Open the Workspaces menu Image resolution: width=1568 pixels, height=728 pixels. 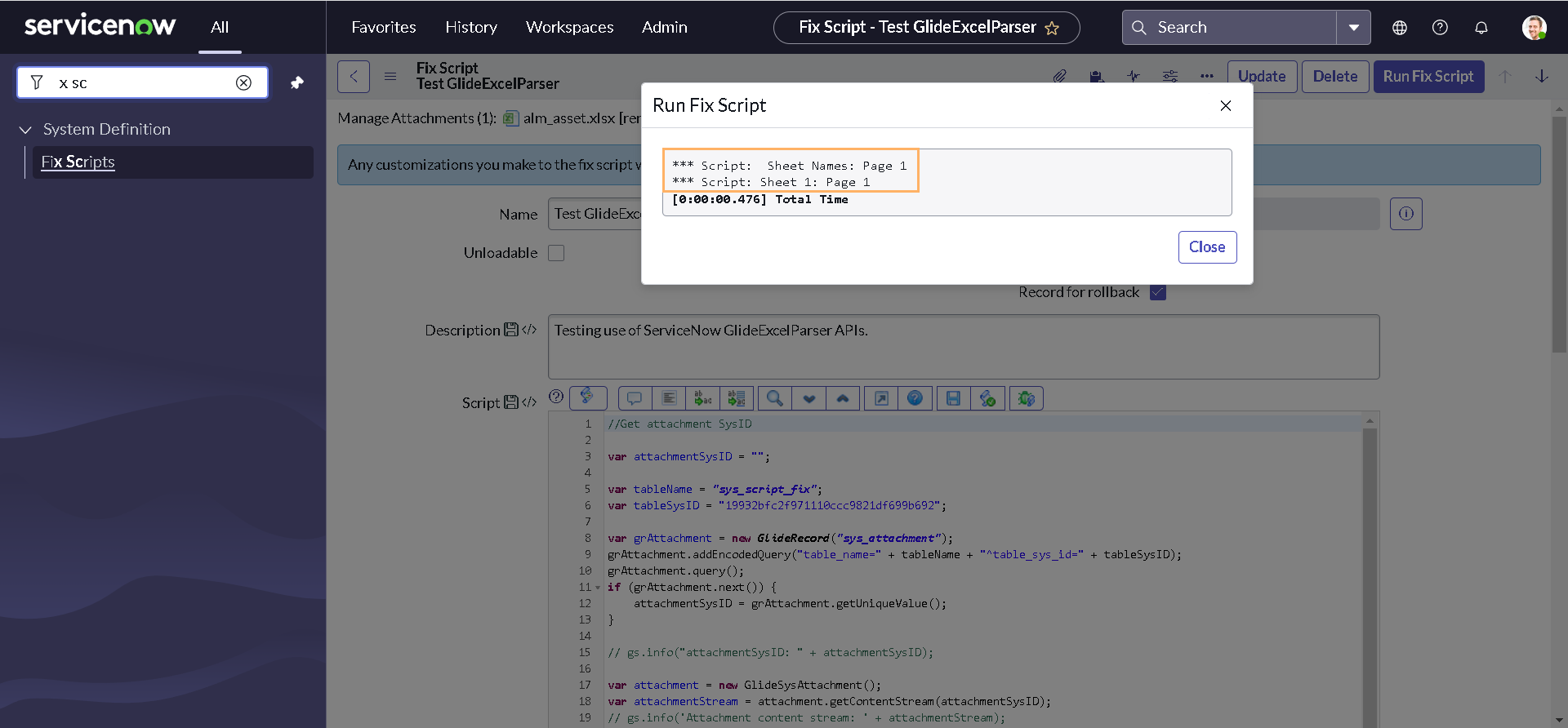click(x=569, y=27)
